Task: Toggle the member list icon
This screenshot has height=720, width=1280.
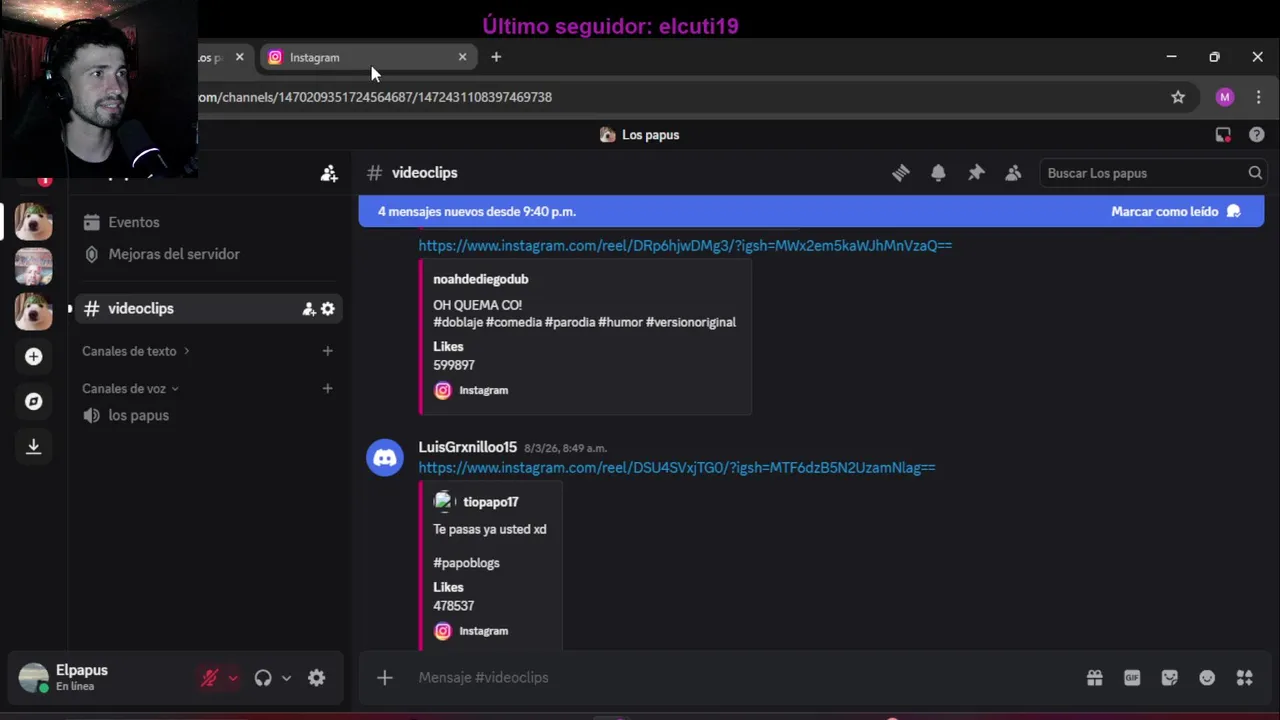Action: [1013, 173]
